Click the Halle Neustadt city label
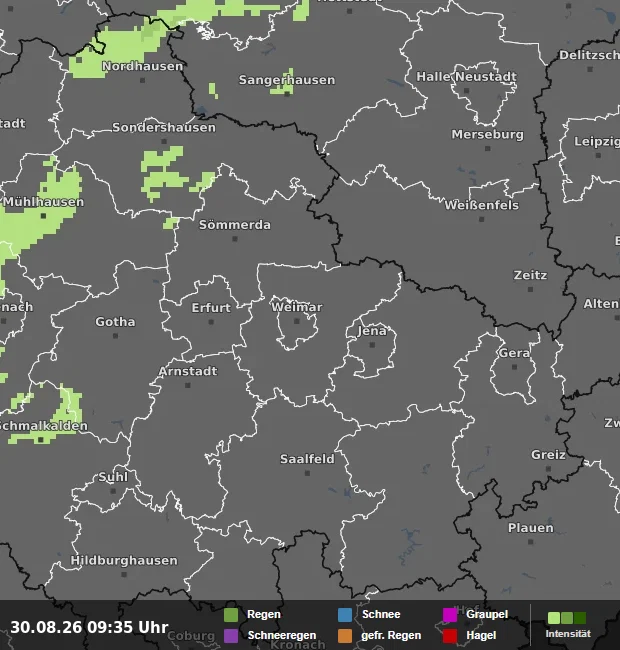620x650 pixels. pos(467,77)
